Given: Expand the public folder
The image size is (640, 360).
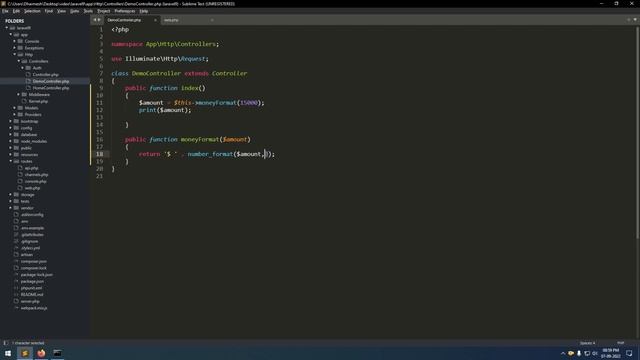Looking at the screenshot, I should pos(11,148).
